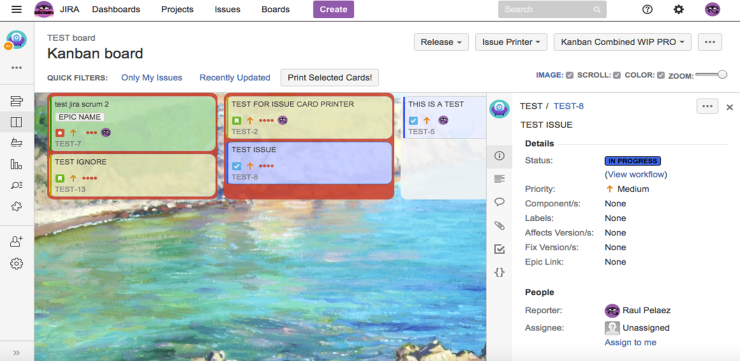The width and height of the screenshot is (740, 361).
Task: Click project avatar in issue detail panel
Action: 499,109
